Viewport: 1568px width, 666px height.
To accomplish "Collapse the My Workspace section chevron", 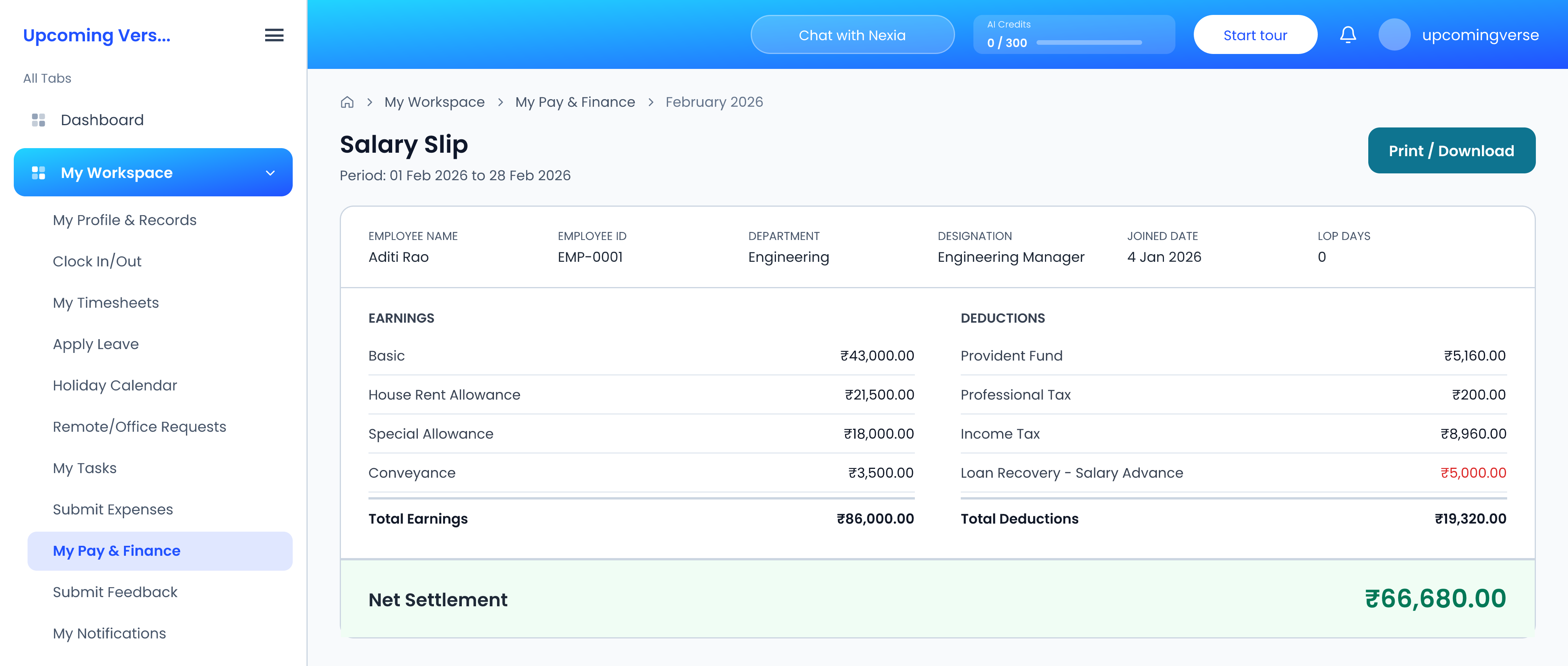I will pos(270,173).
